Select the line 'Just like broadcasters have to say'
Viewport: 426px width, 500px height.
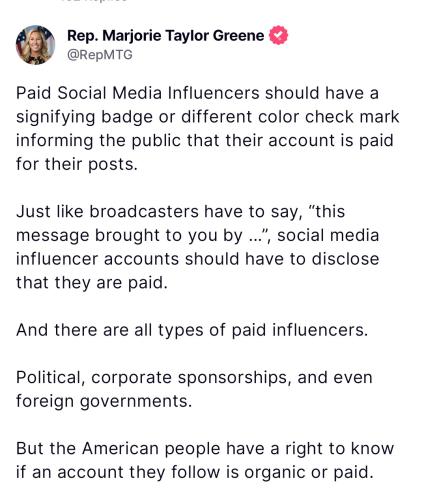tap(180, 212)
